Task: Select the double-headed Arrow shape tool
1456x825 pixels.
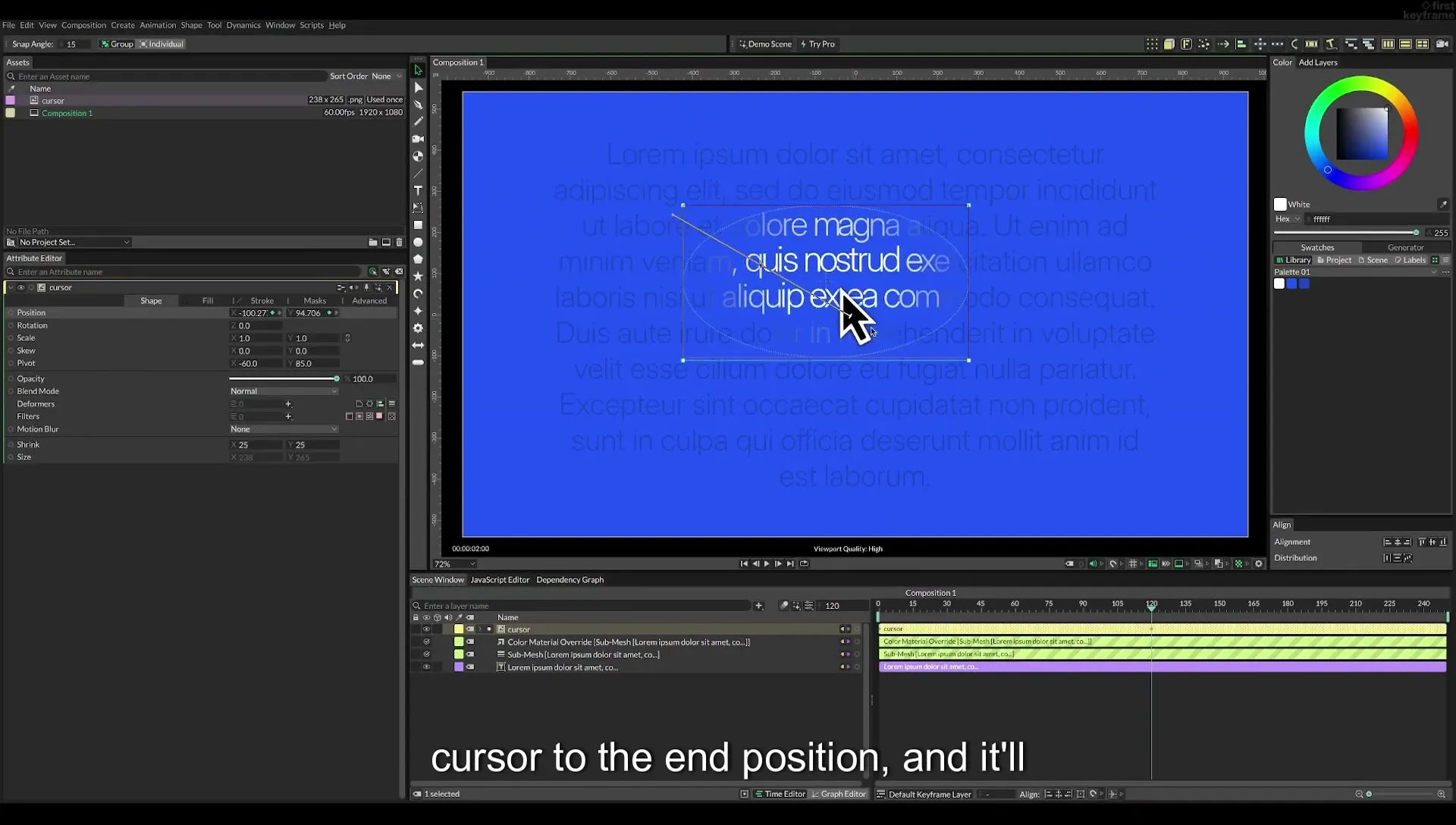Action: [418, 346]
